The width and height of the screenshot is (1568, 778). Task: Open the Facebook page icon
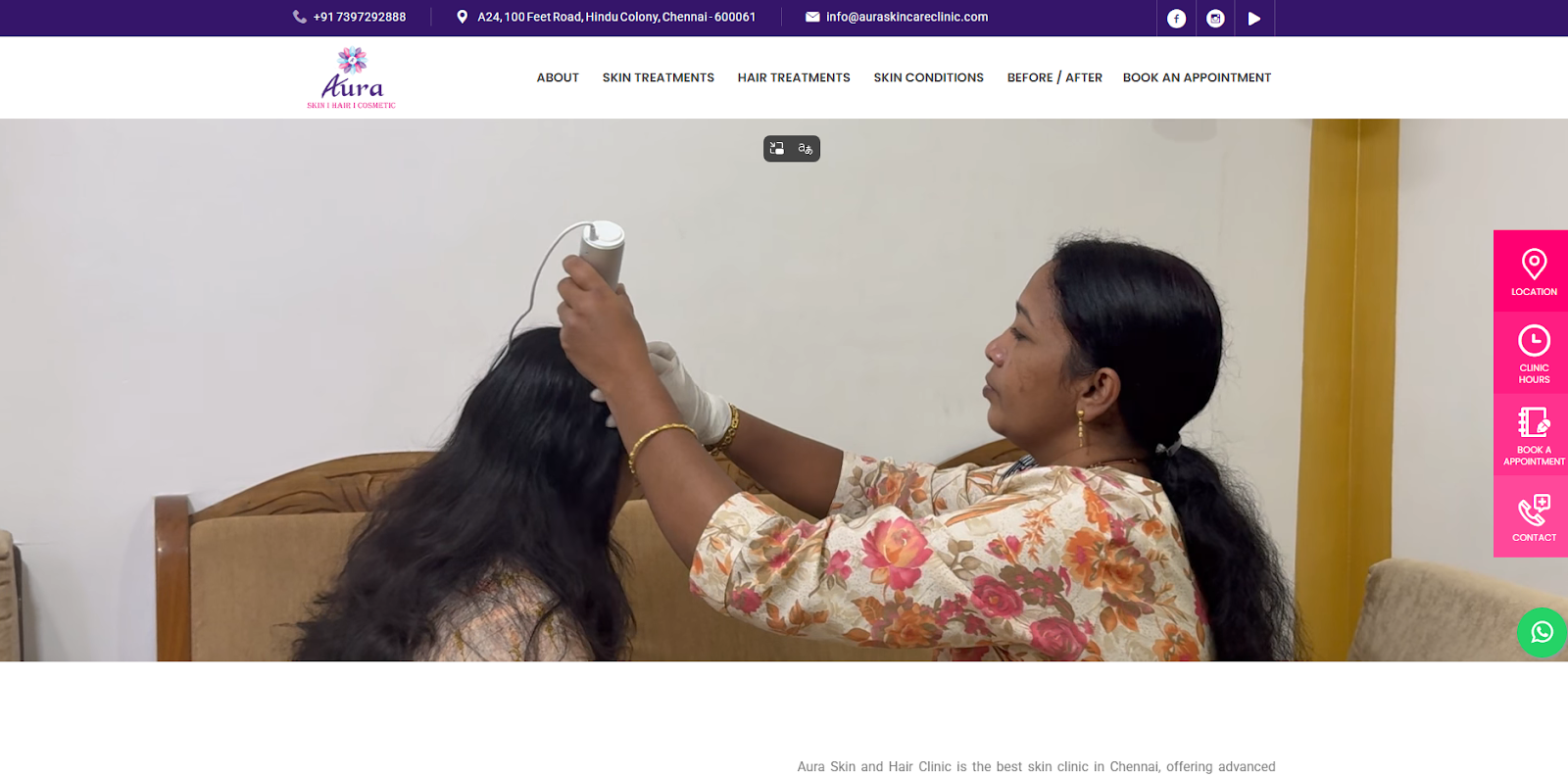tap(1176, 18)
